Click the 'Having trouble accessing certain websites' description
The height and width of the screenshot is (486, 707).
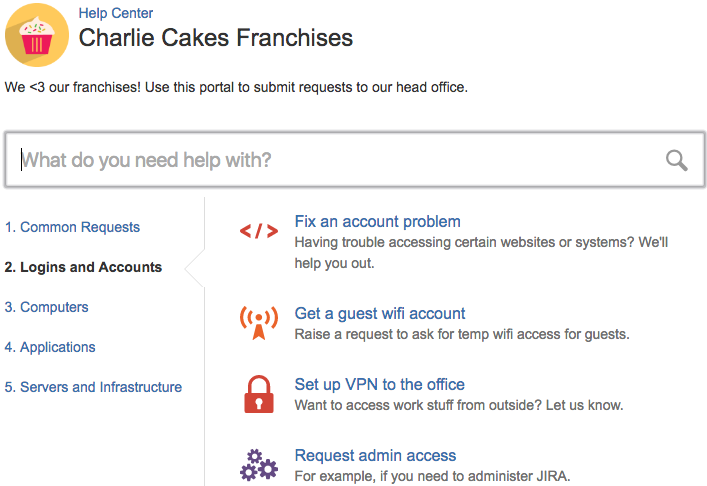coord(481,252)
